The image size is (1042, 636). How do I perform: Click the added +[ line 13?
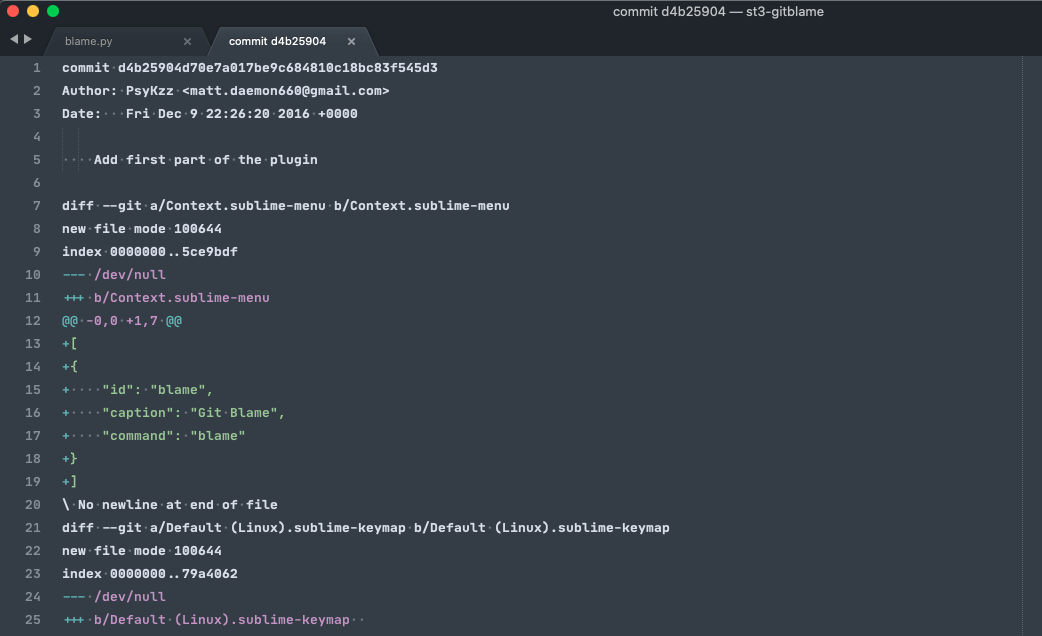[70, 344]
